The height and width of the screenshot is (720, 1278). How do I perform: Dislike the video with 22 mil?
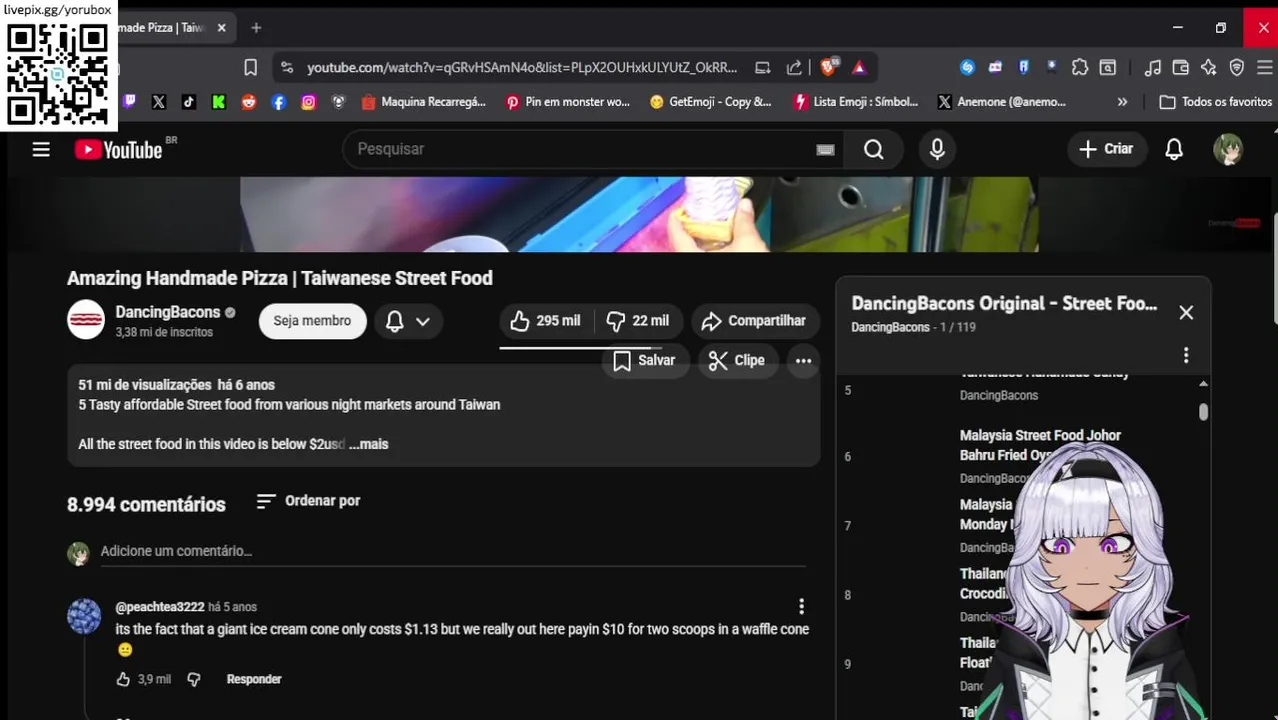639,321
